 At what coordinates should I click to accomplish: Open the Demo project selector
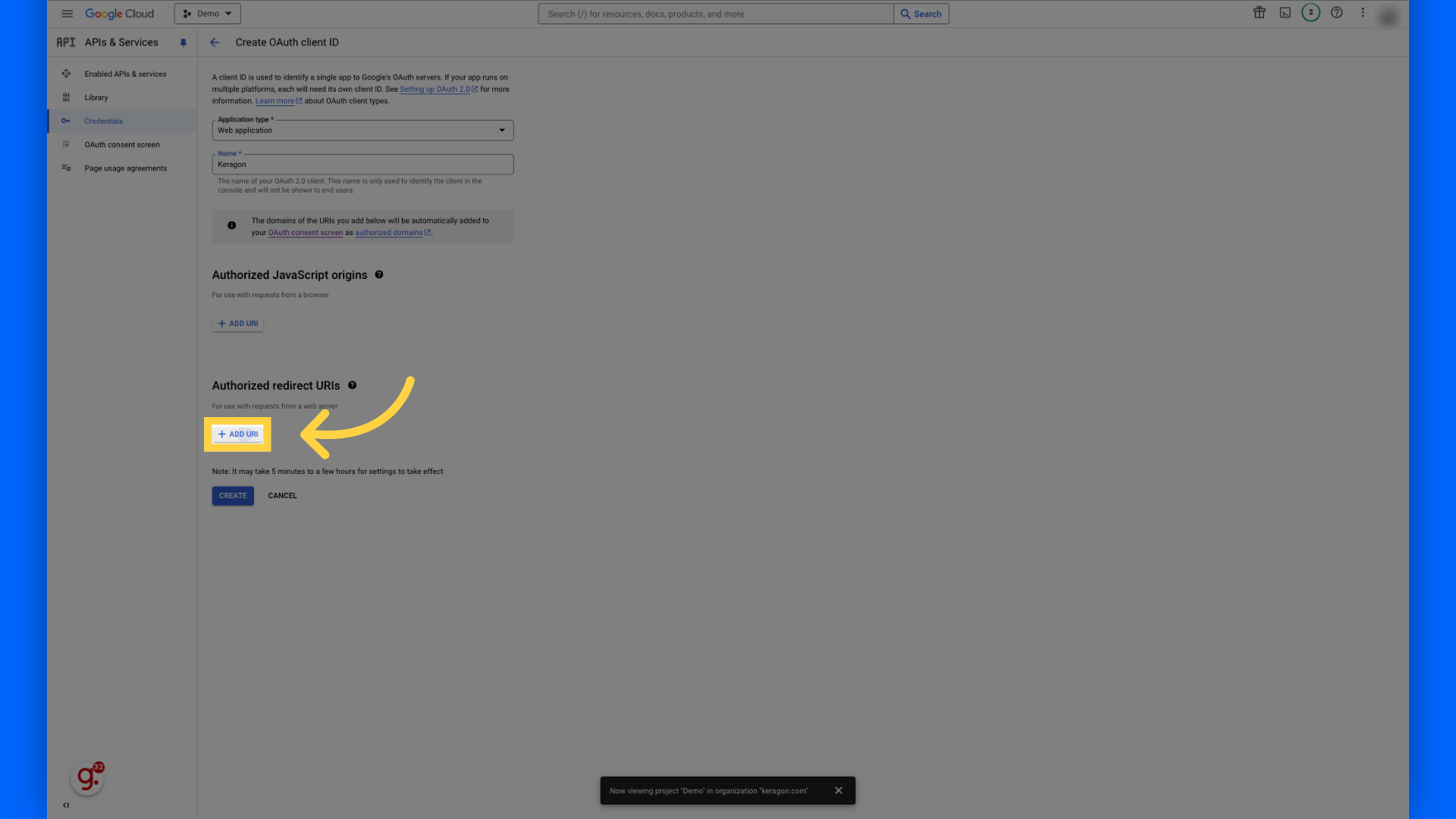click(206, 13)
